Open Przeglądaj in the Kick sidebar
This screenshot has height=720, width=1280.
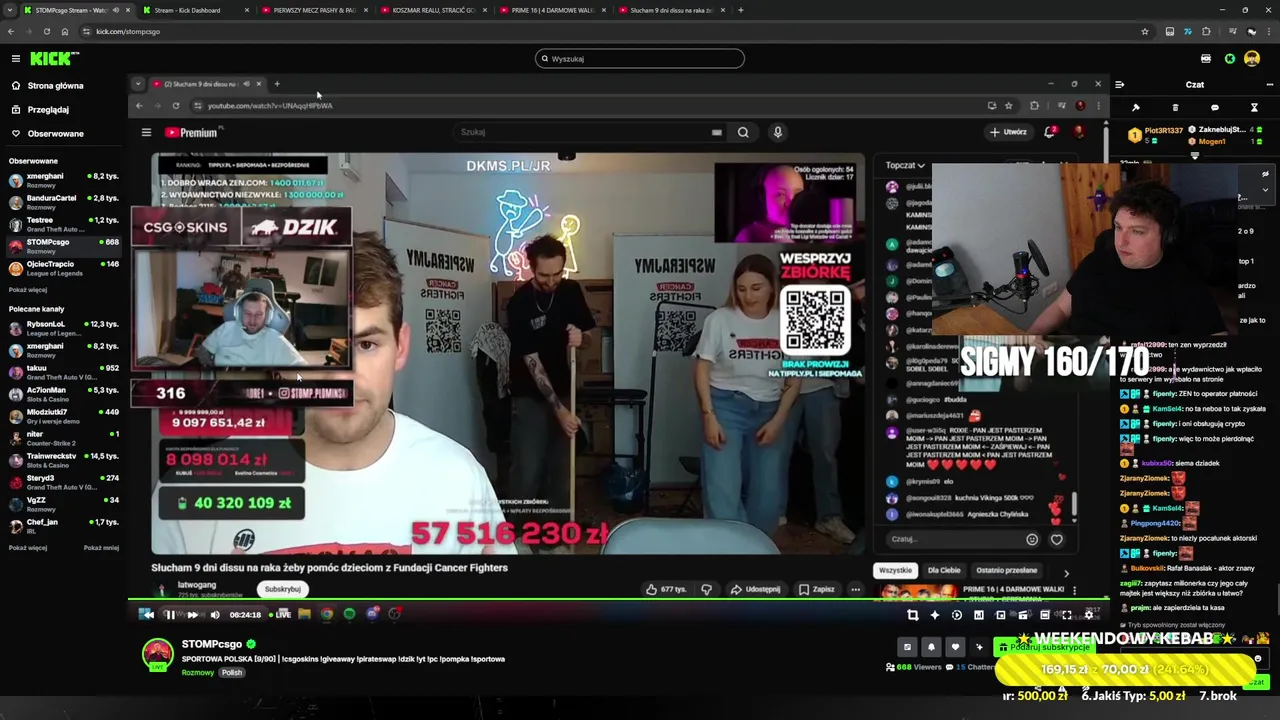48,110
